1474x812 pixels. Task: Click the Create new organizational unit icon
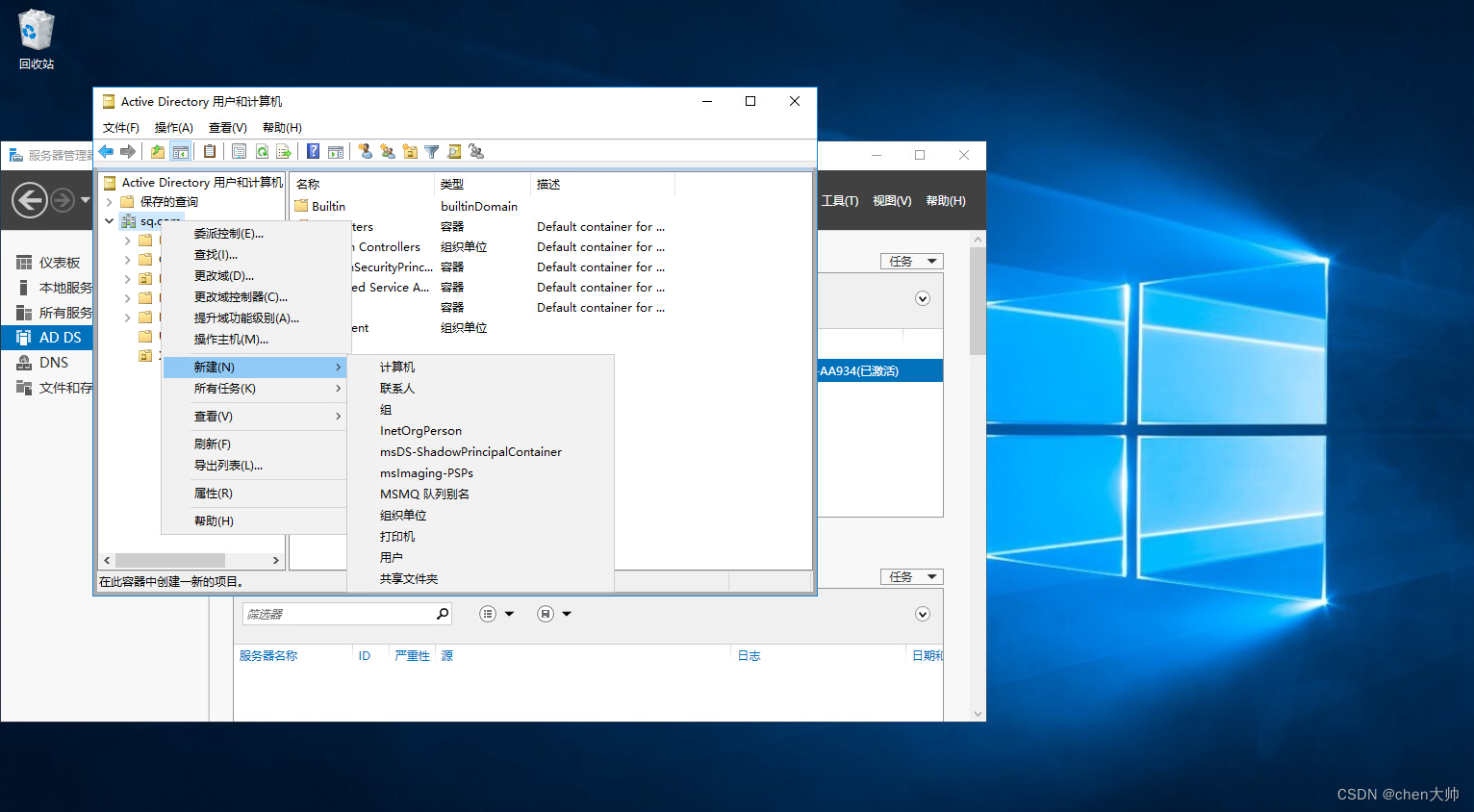coord(410,151)
